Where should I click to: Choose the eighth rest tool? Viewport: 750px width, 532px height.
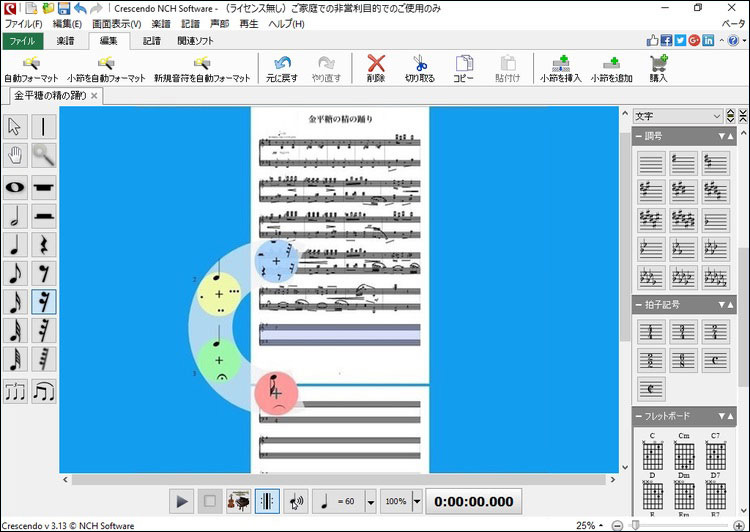44,274
